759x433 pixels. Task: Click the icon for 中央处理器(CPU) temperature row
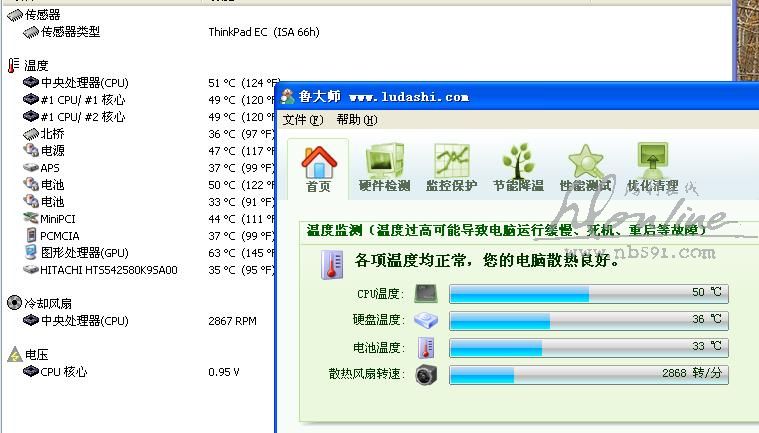(x=31, y=82)
